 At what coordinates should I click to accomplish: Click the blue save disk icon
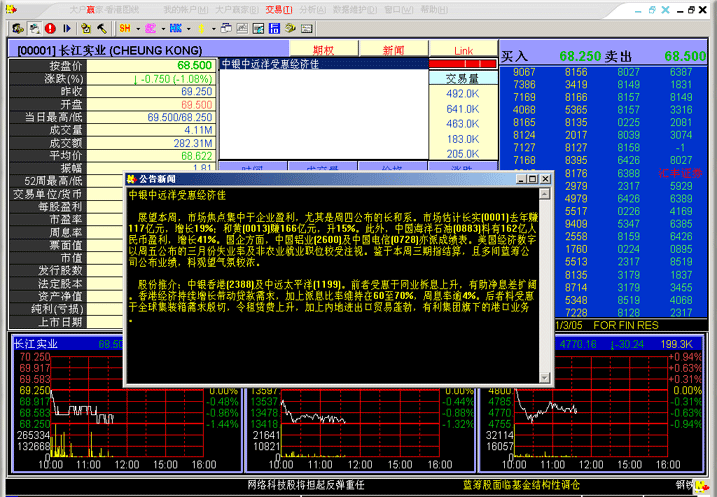pyautogui.click(x=274, y=28)
